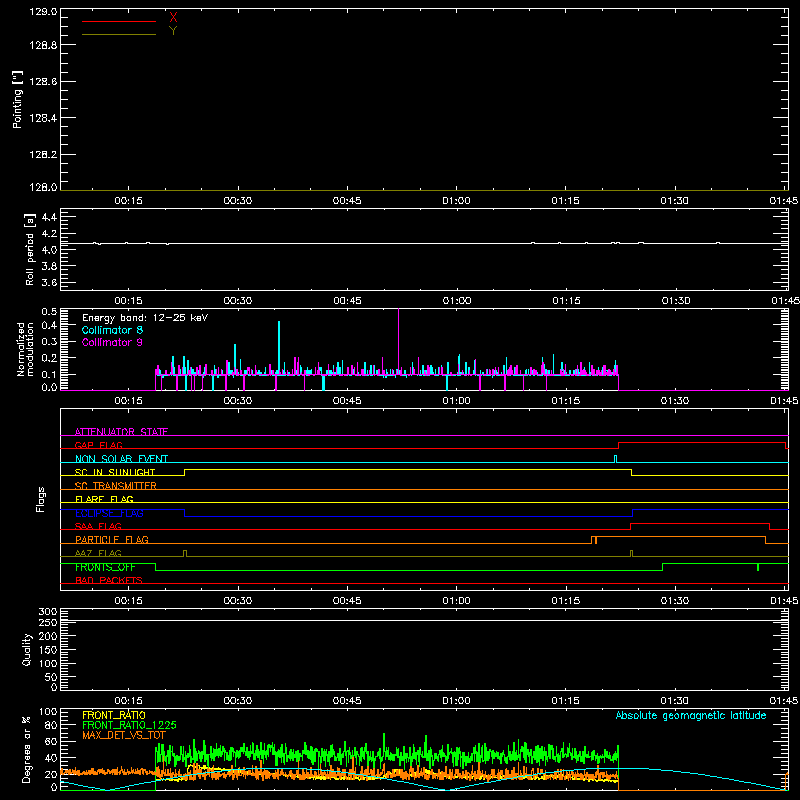
Task: Click the tallest cyan Collimator 8 spike
Action: coord(279,347)
